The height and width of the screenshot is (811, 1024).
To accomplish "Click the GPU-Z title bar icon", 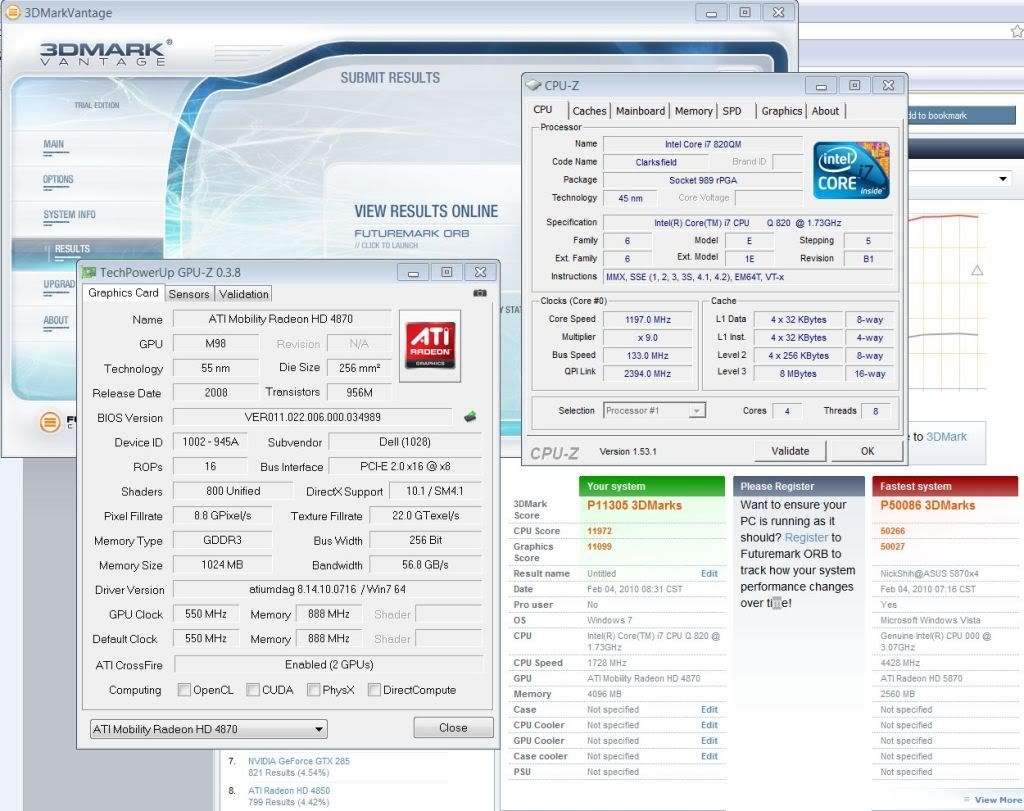I will 89,272.
